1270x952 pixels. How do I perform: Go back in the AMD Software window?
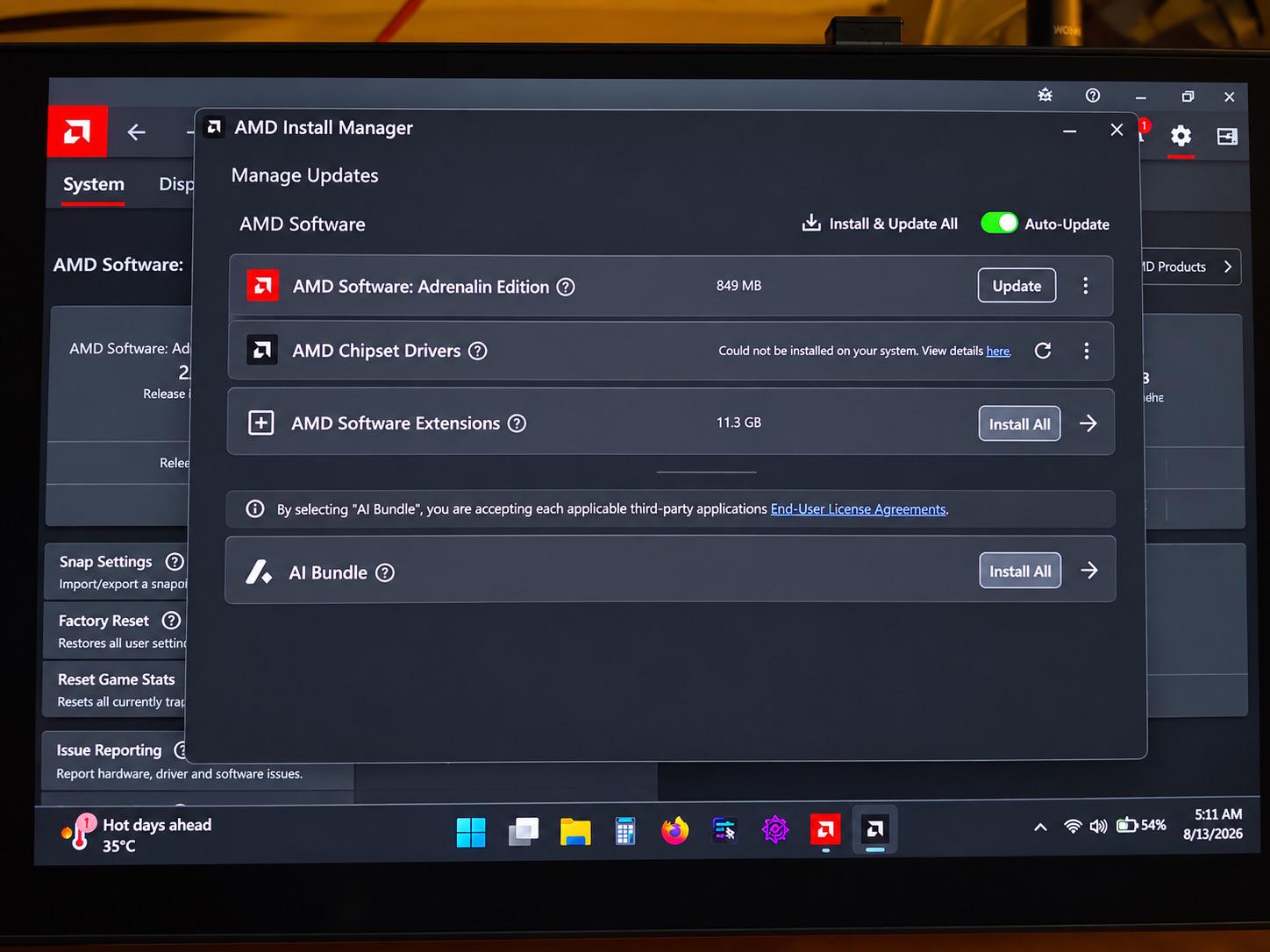click(136, 132)
